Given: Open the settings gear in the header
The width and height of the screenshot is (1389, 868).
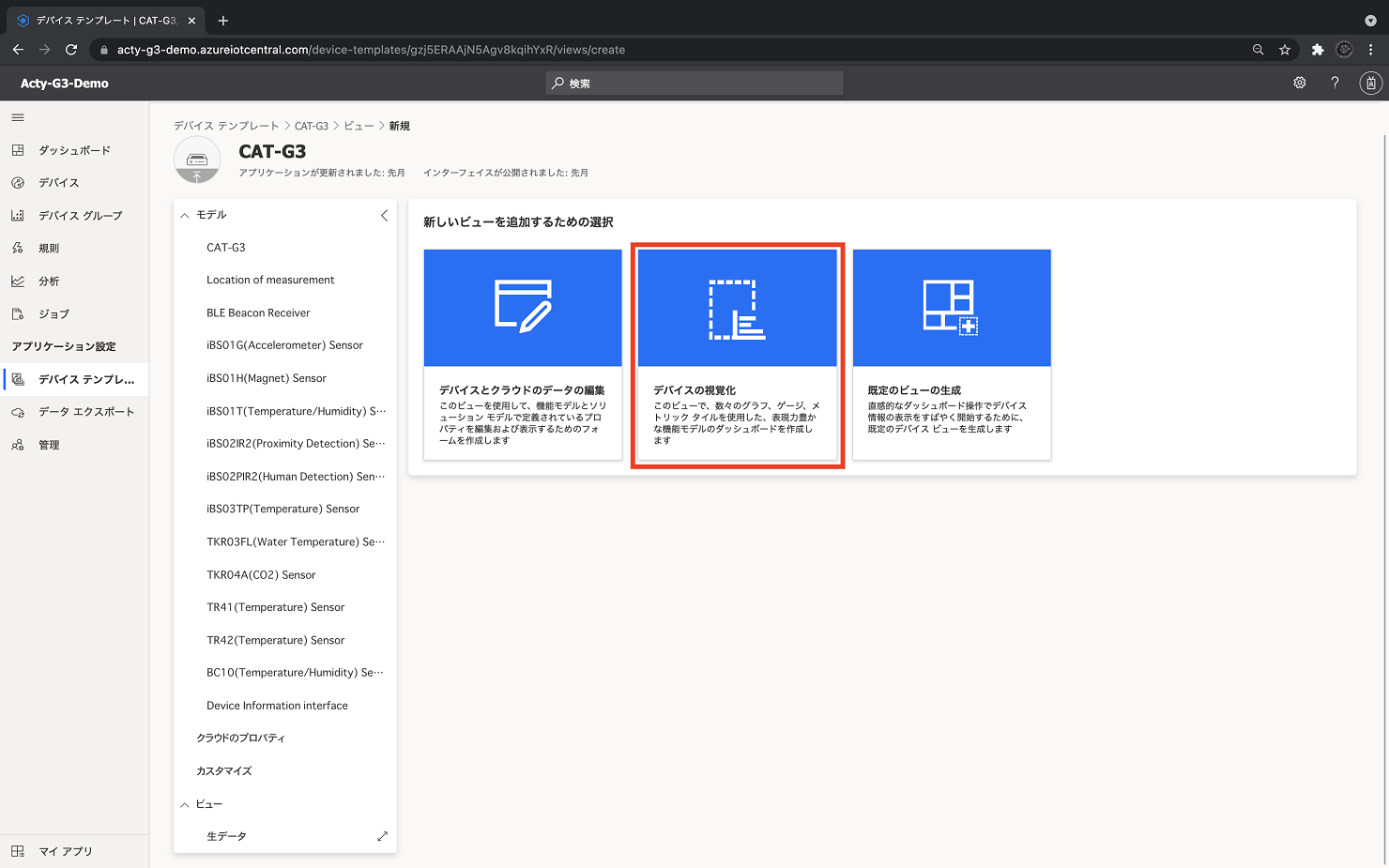Looking at the screenshot, I should (x=1300, y=83).
